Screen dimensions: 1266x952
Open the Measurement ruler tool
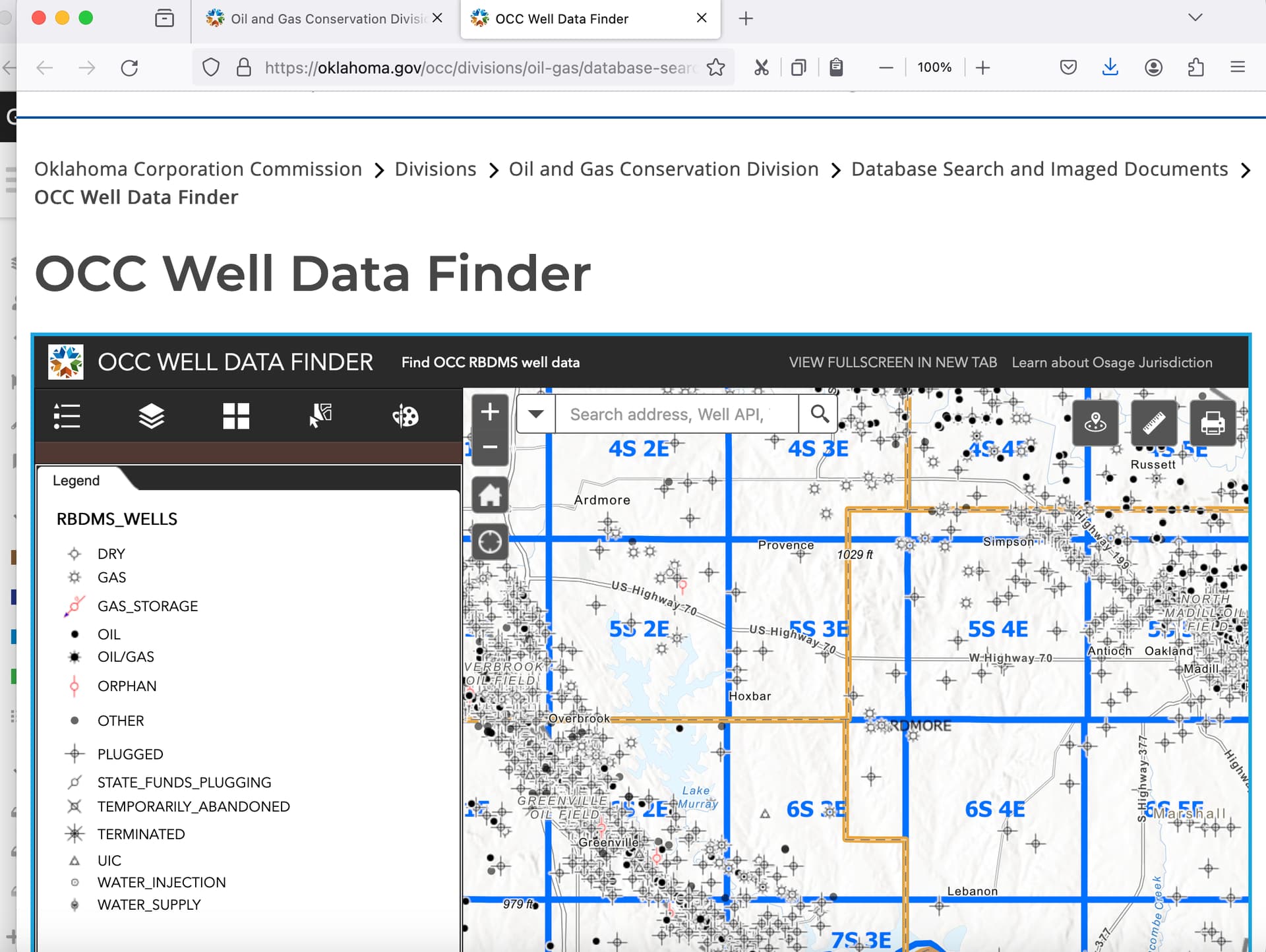[x=1154, y=423]
